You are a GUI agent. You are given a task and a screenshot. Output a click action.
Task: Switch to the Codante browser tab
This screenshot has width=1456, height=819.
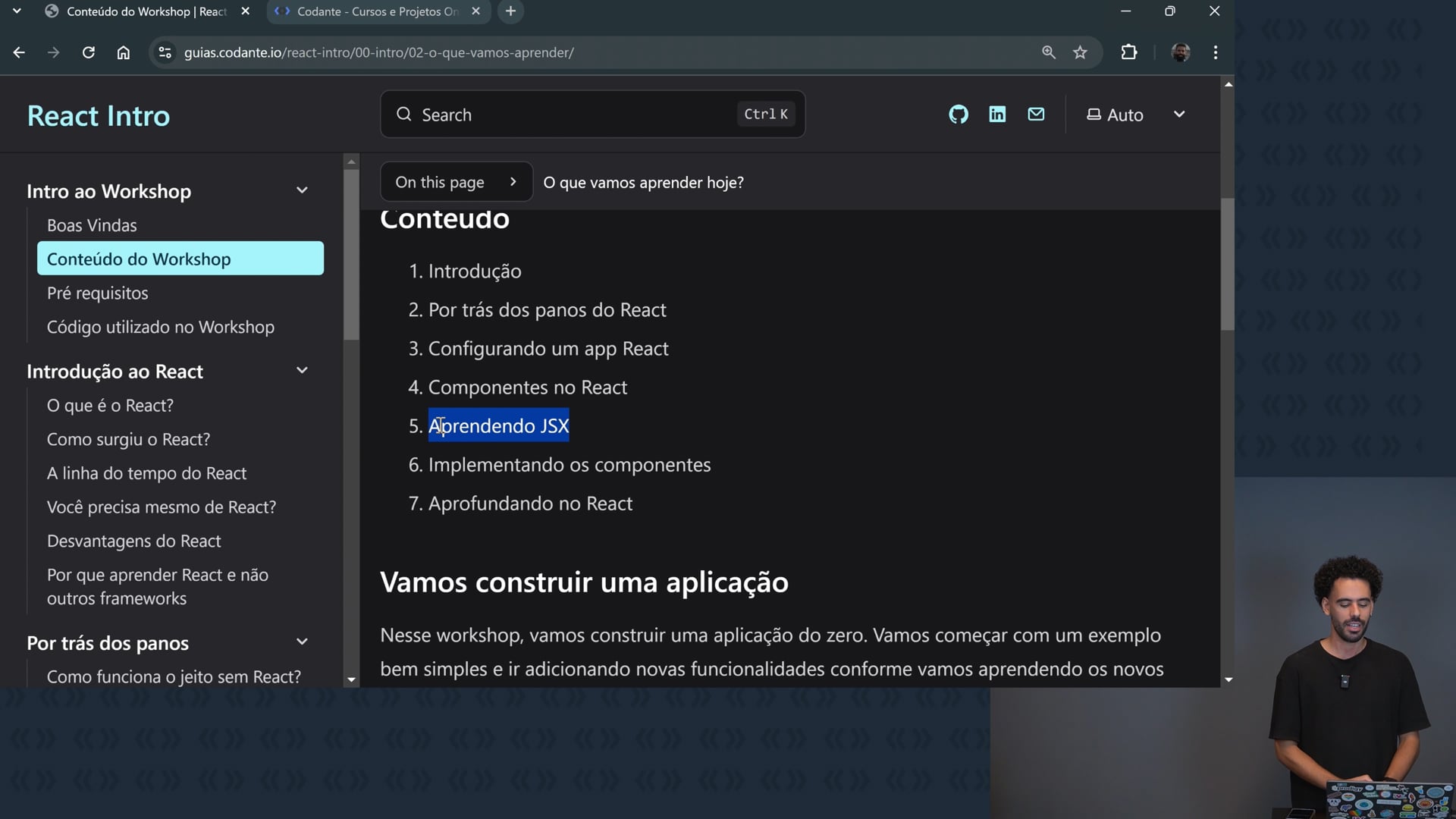point(377,11)
